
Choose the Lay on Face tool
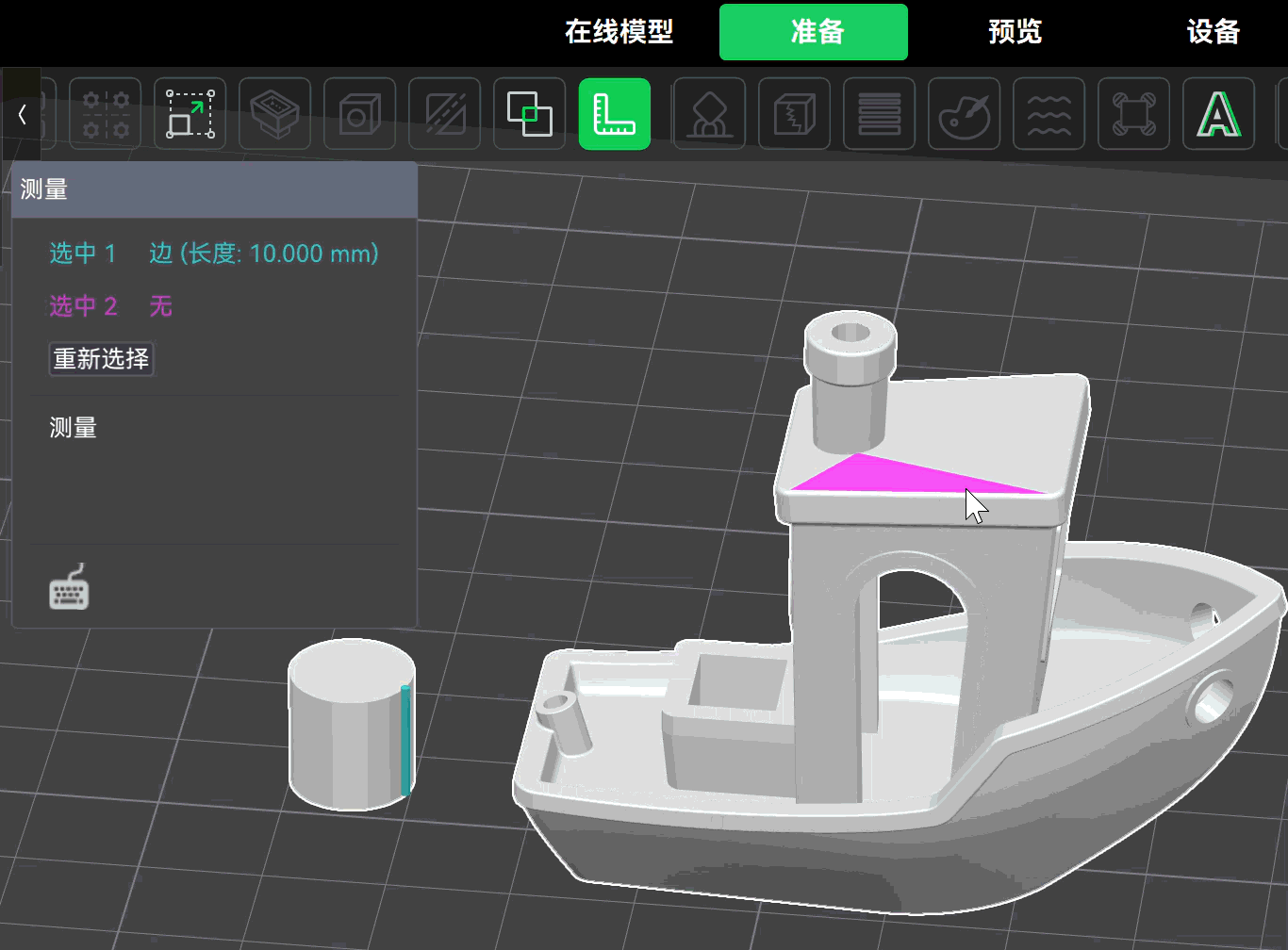point(275,115)
